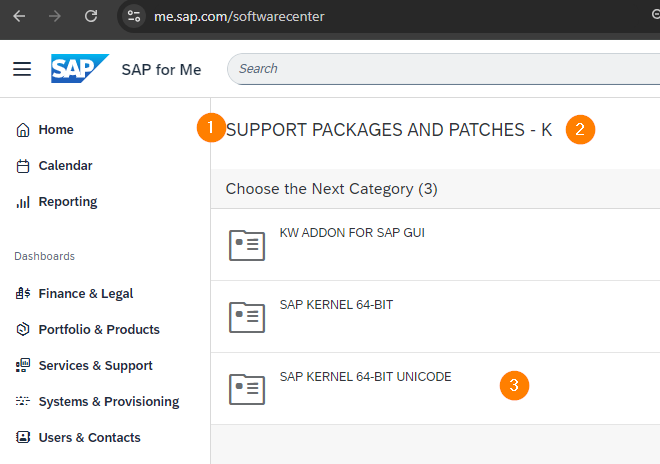Click the SAP KERNEL 64-BIT folder icon

pos(247,317)
